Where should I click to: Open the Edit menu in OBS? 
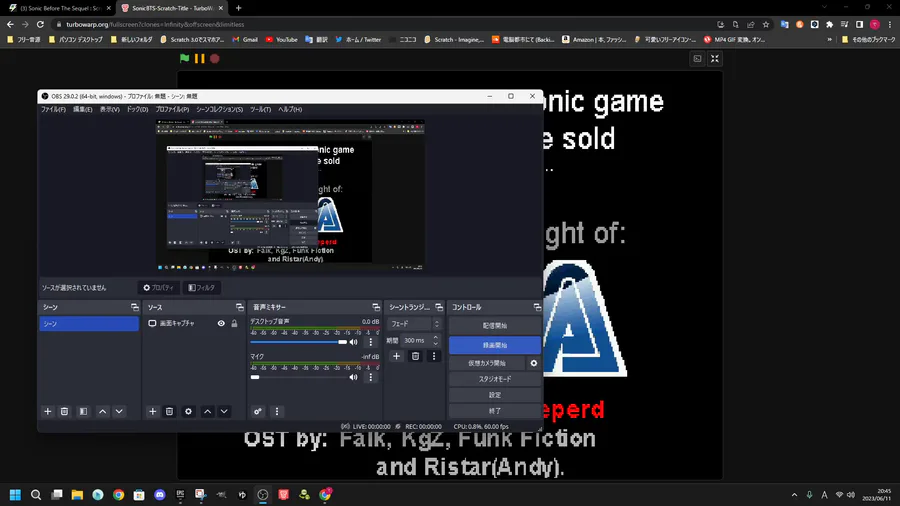[x=83, y=109]
